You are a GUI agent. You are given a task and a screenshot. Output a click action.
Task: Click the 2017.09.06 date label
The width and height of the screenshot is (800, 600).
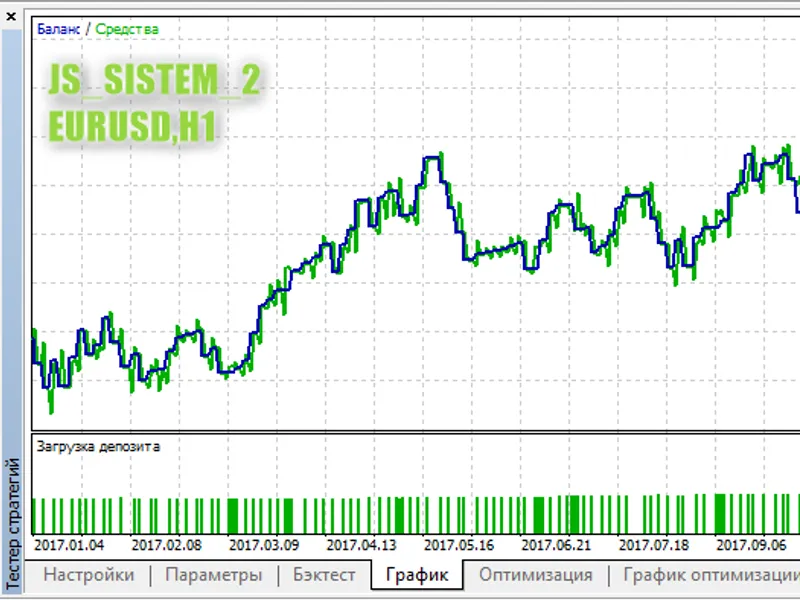tap(751, 545)
